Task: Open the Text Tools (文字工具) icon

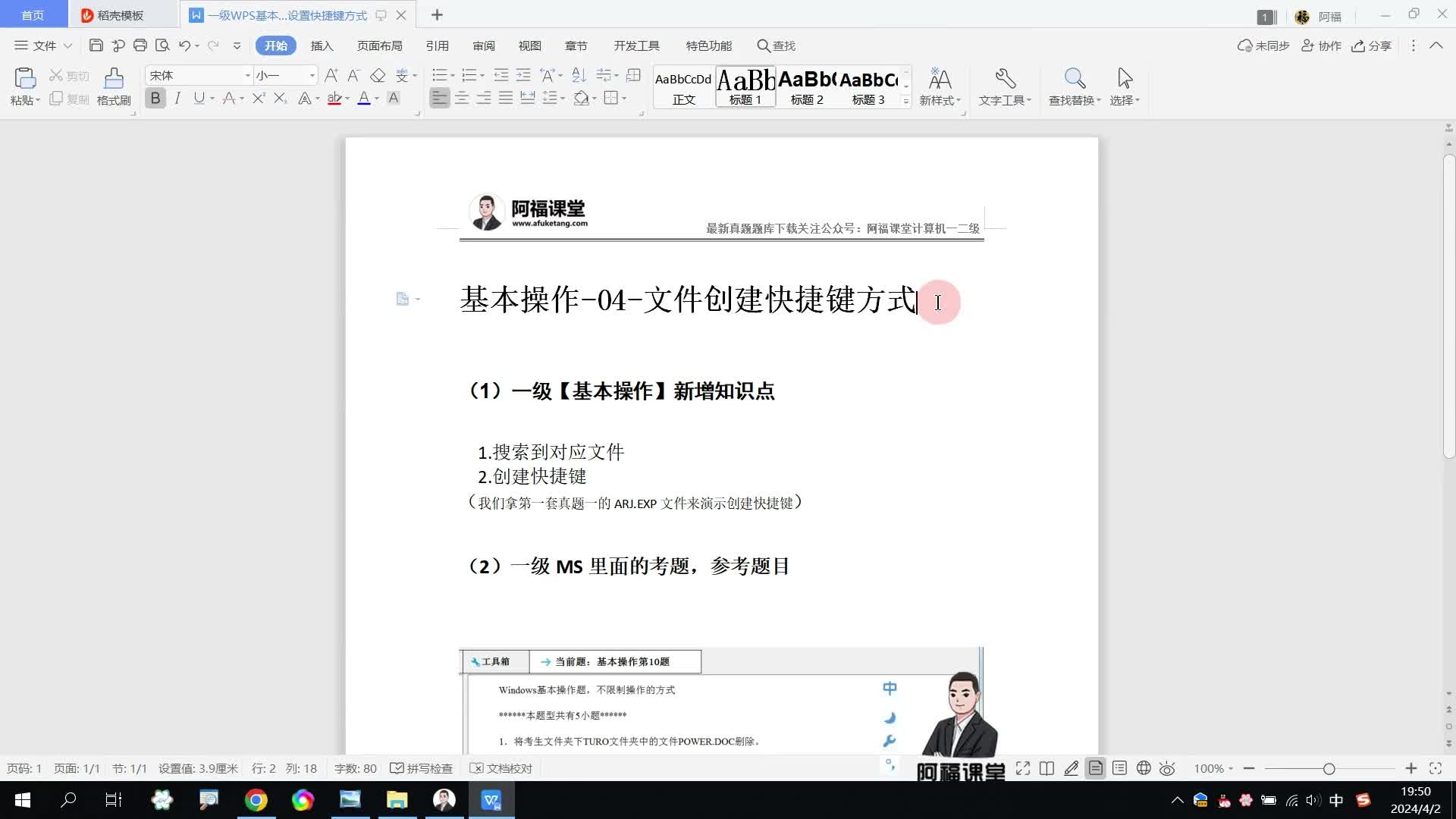Action: tap(1005, 79)
